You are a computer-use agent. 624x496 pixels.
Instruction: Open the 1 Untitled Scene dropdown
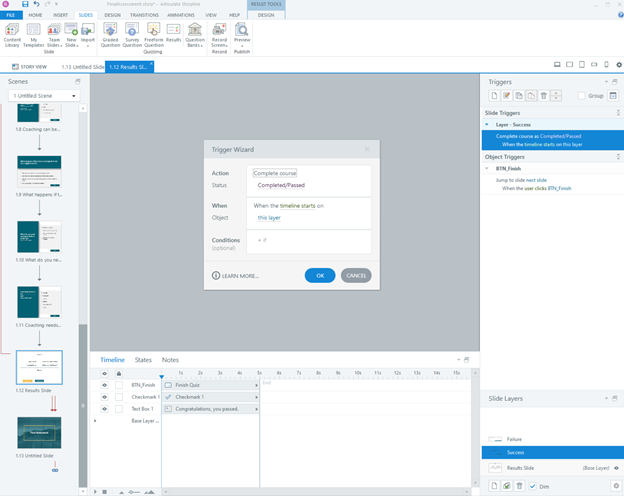coord(43,96)
